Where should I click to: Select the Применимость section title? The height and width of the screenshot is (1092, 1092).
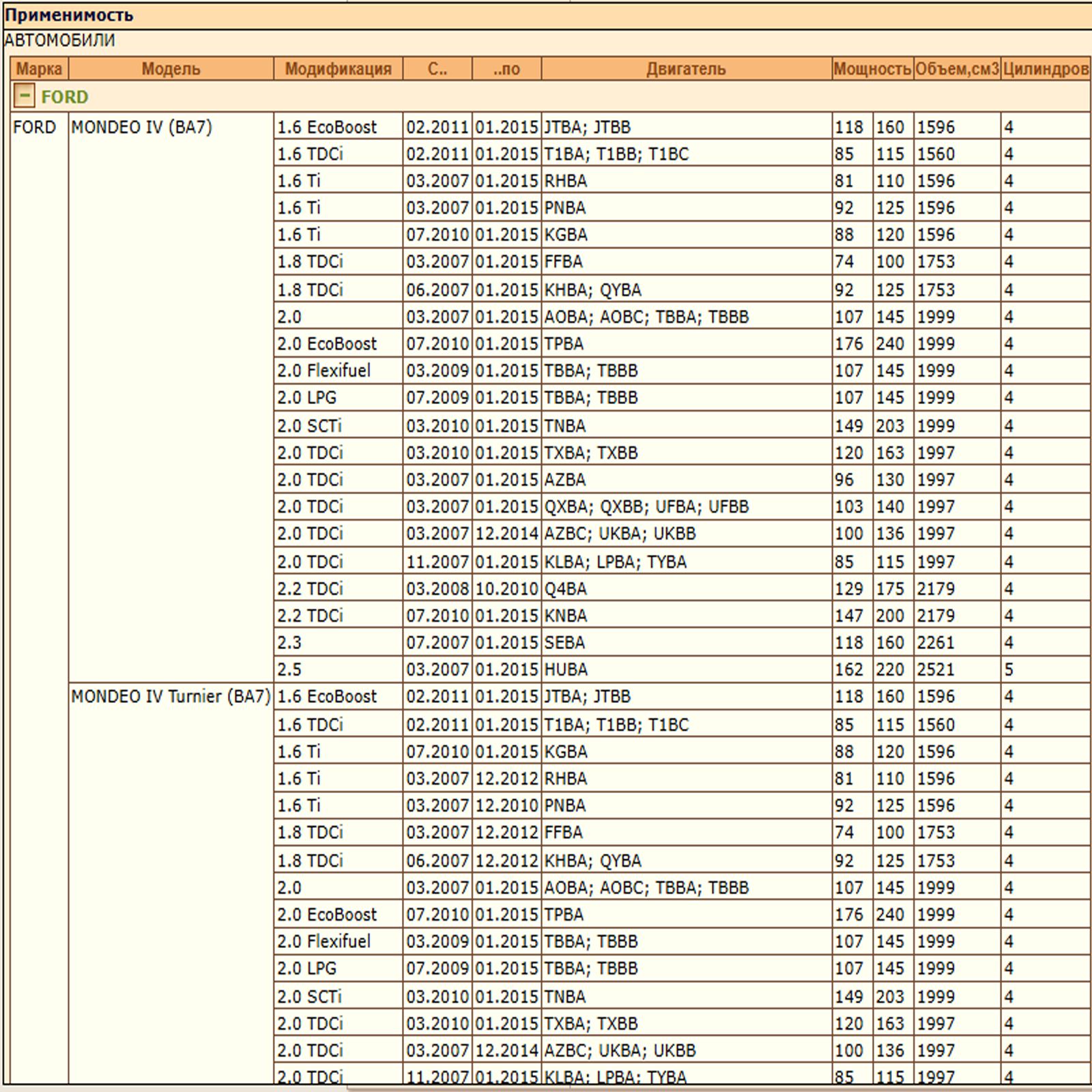click(69, 15)
